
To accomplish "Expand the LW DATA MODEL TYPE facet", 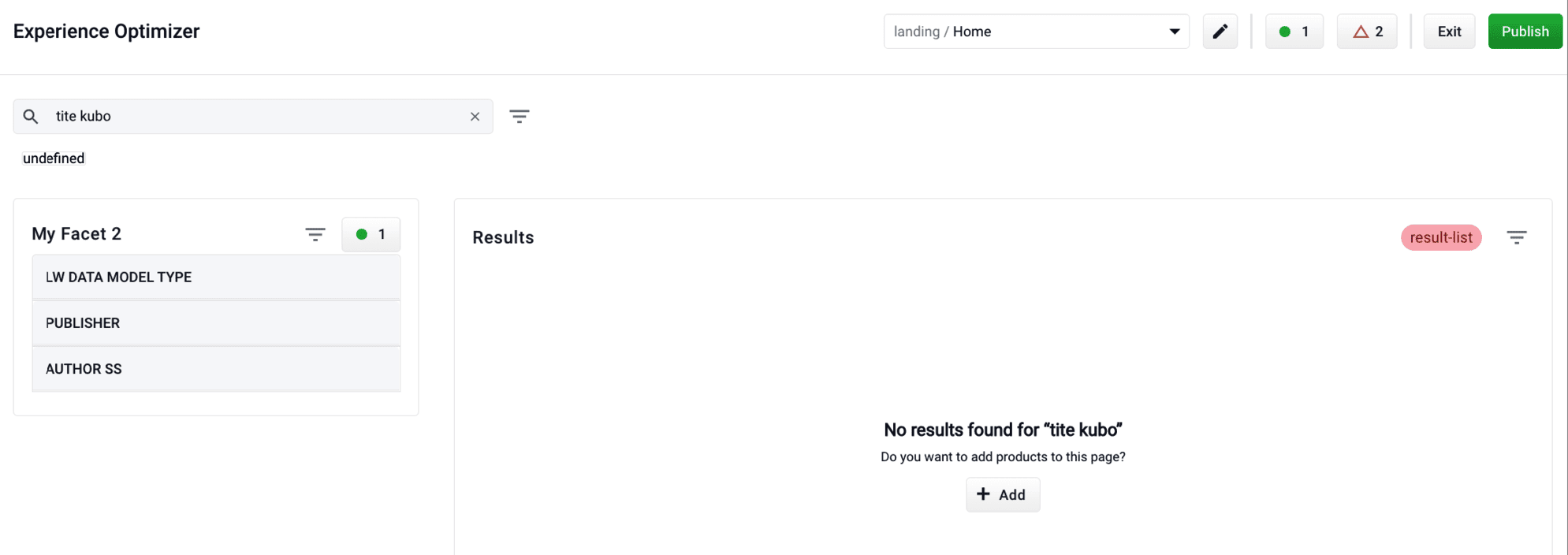I will coord(216,277).
